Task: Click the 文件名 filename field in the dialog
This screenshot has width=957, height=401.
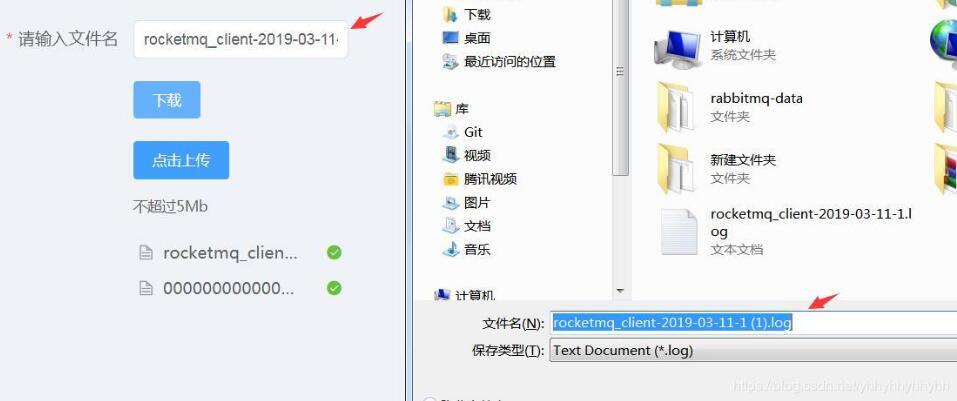Action: [753, 323]
